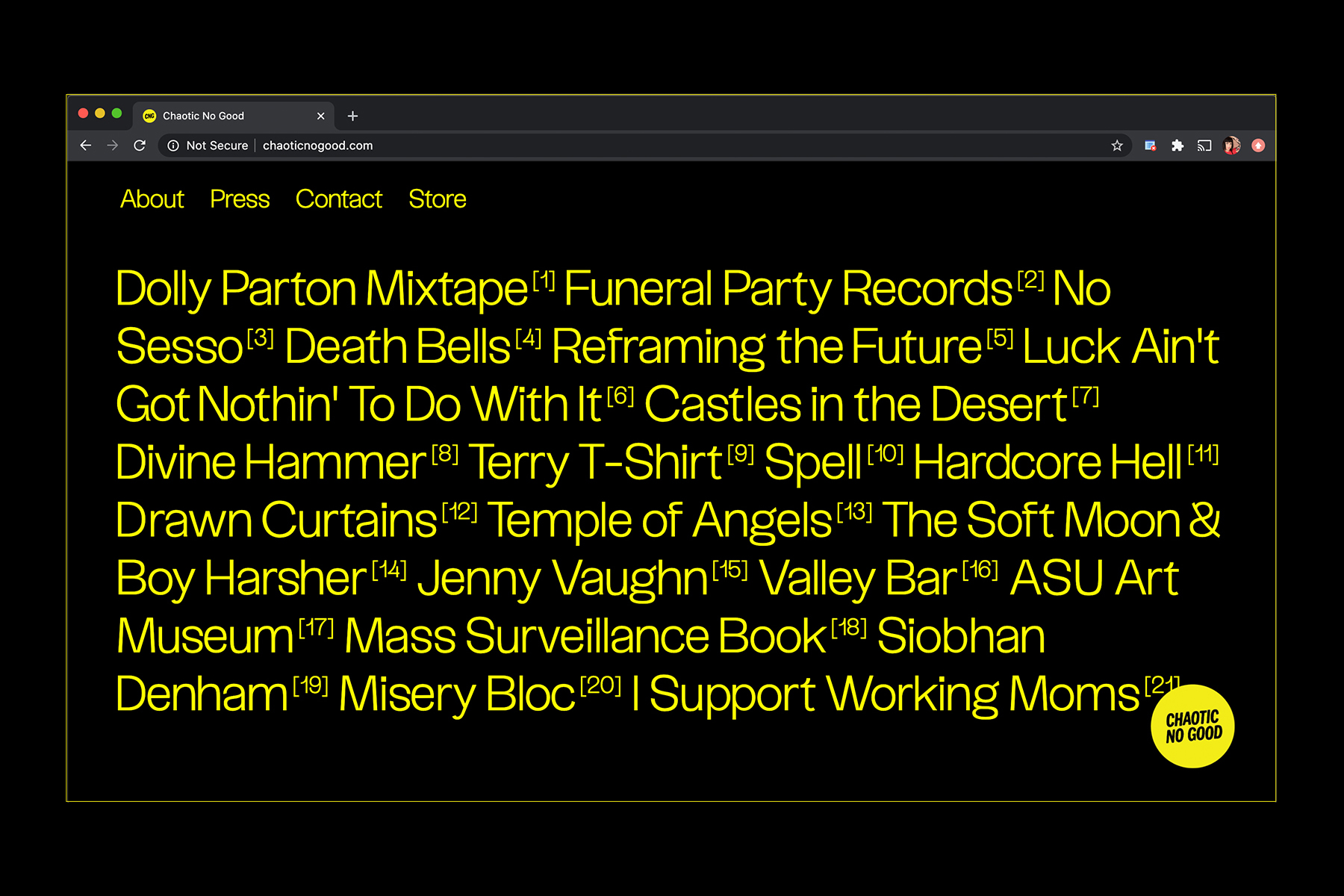This screenshot has height=896, width=1344.
Task: Visit the Store page
Action: (438, 199)
